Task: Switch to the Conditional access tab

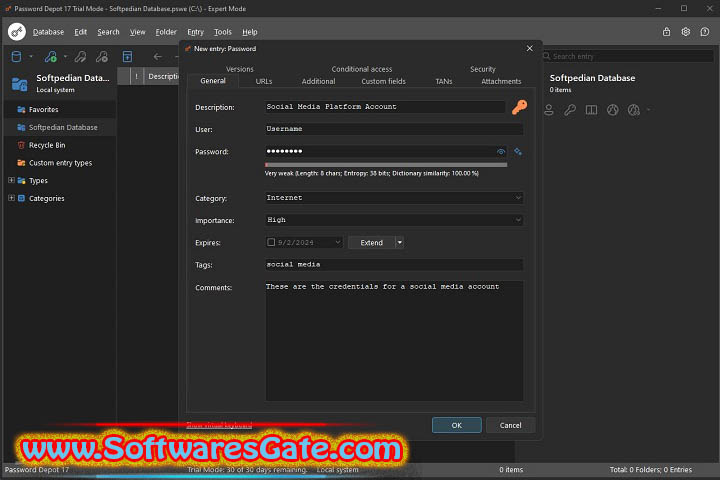Action: (x=362, y=69)
